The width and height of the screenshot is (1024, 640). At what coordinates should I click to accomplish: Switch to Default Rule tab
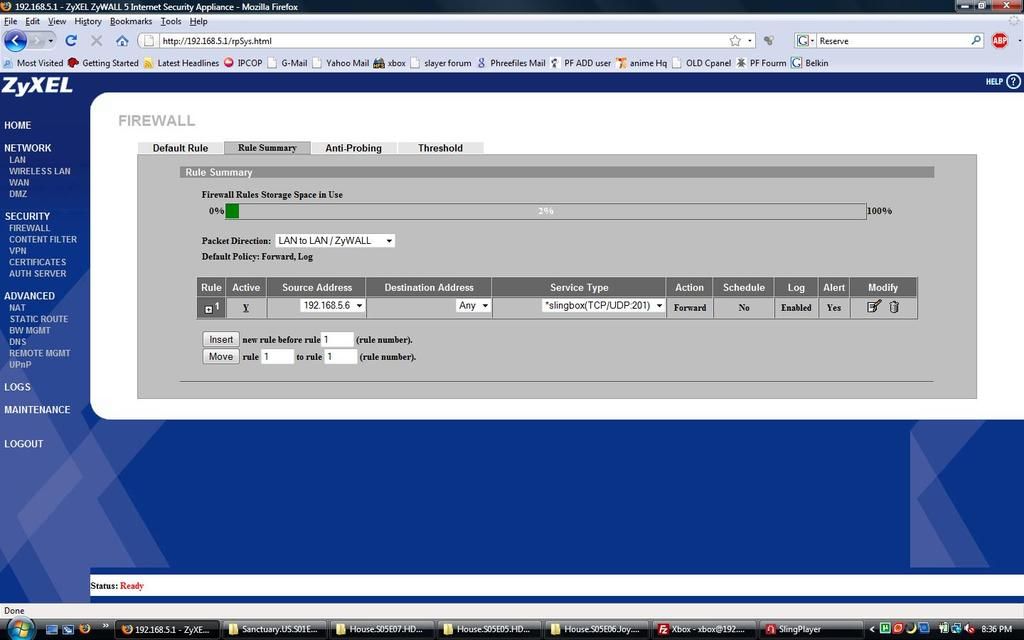pyautogui.click(x=180, y=148)
